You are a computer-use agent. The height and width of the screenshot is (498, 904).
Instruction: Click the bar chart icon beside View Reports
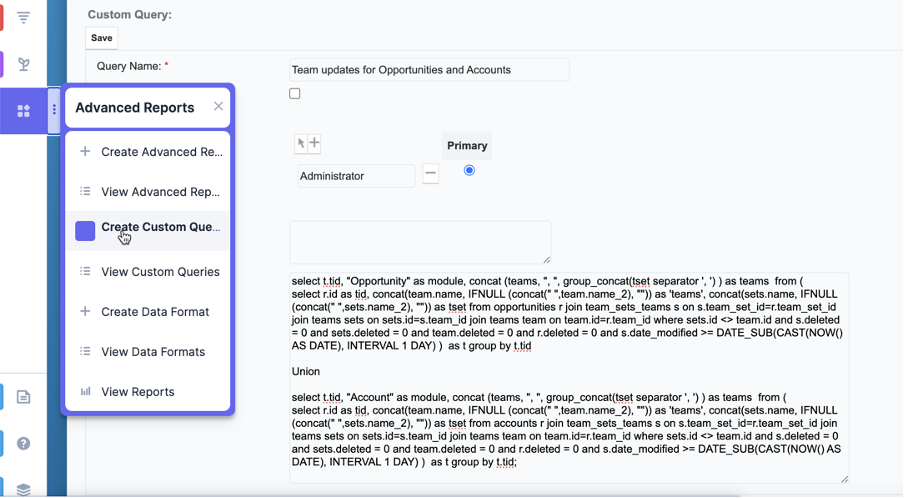(85, 391)
